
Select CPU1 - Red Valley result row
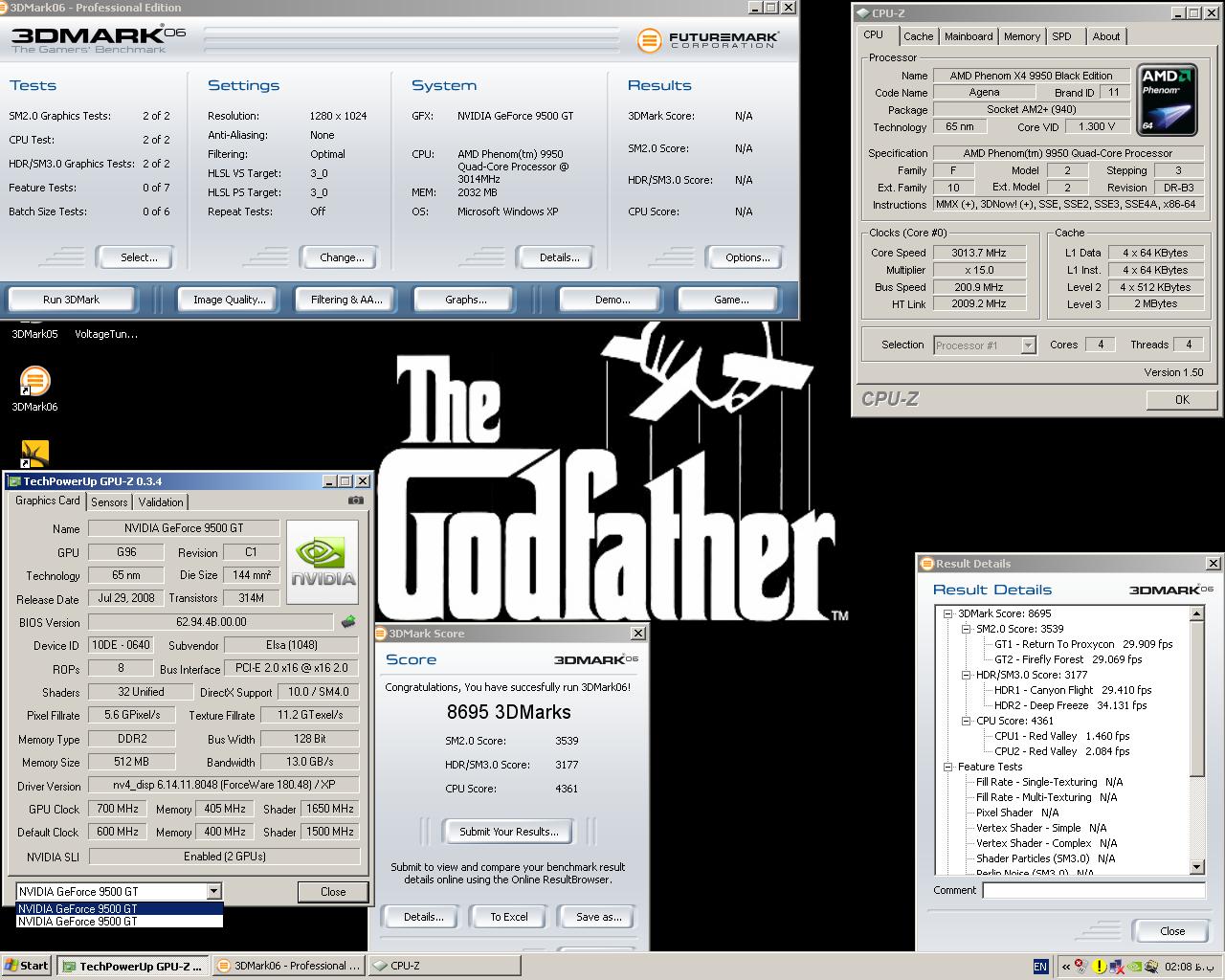coord(1062,736)
